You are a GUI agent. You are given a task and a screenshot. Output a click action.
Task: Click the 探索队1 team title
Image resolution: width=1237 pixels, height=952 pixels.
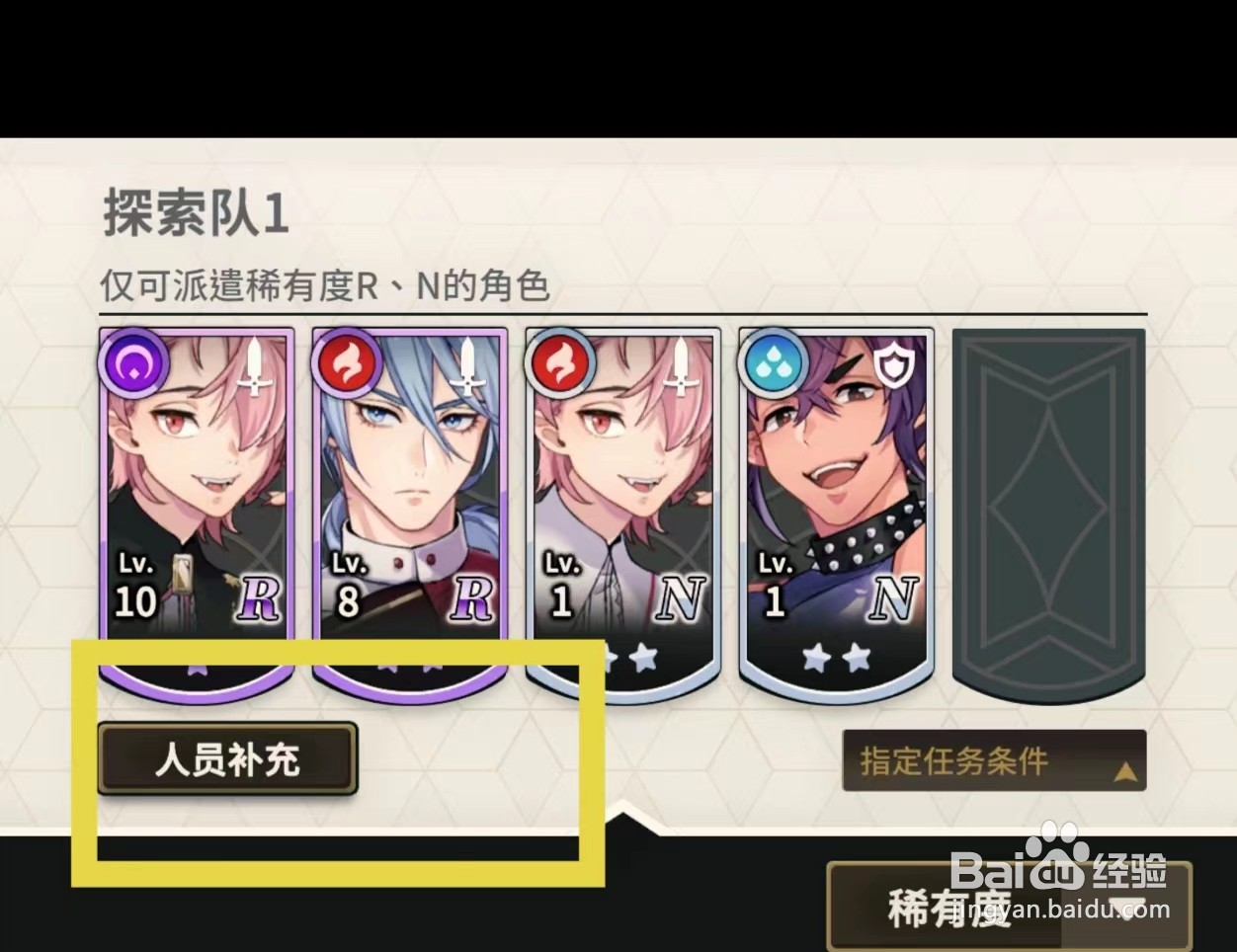click(196, 213)
